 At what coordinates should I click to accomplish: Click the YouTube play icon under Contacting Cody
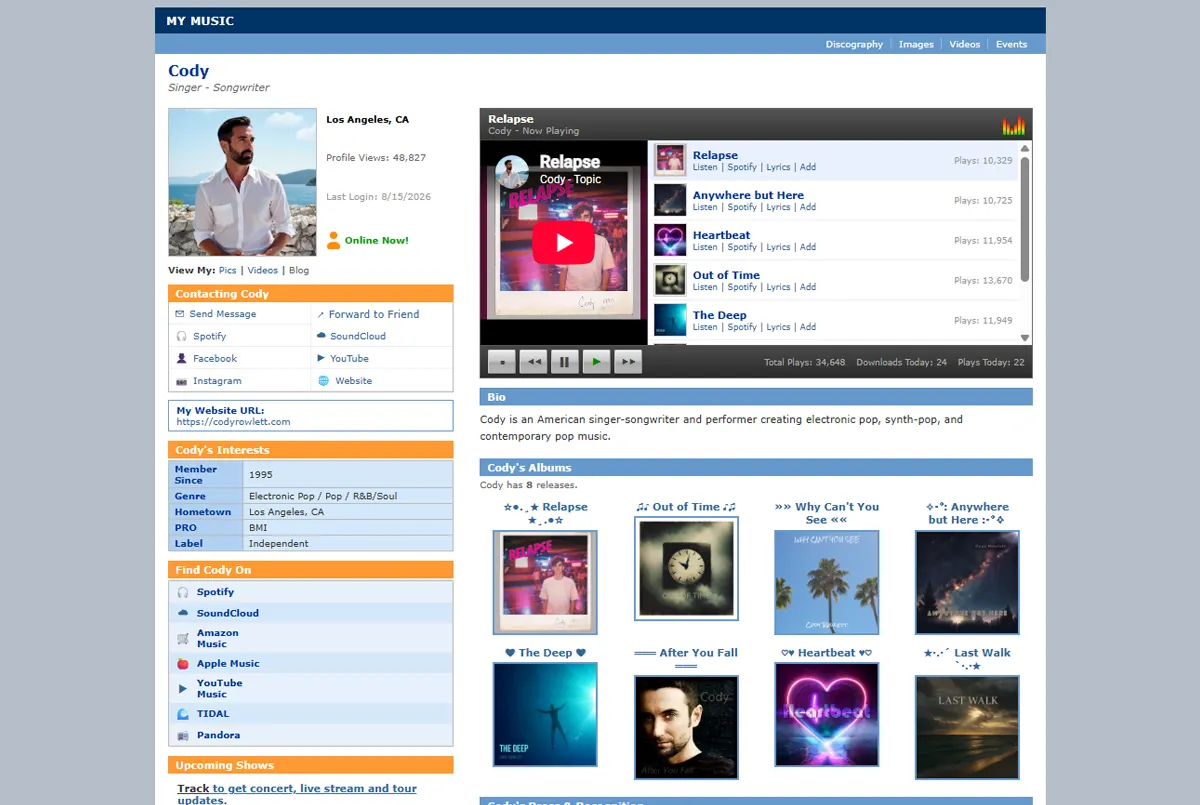click(322, 358)
